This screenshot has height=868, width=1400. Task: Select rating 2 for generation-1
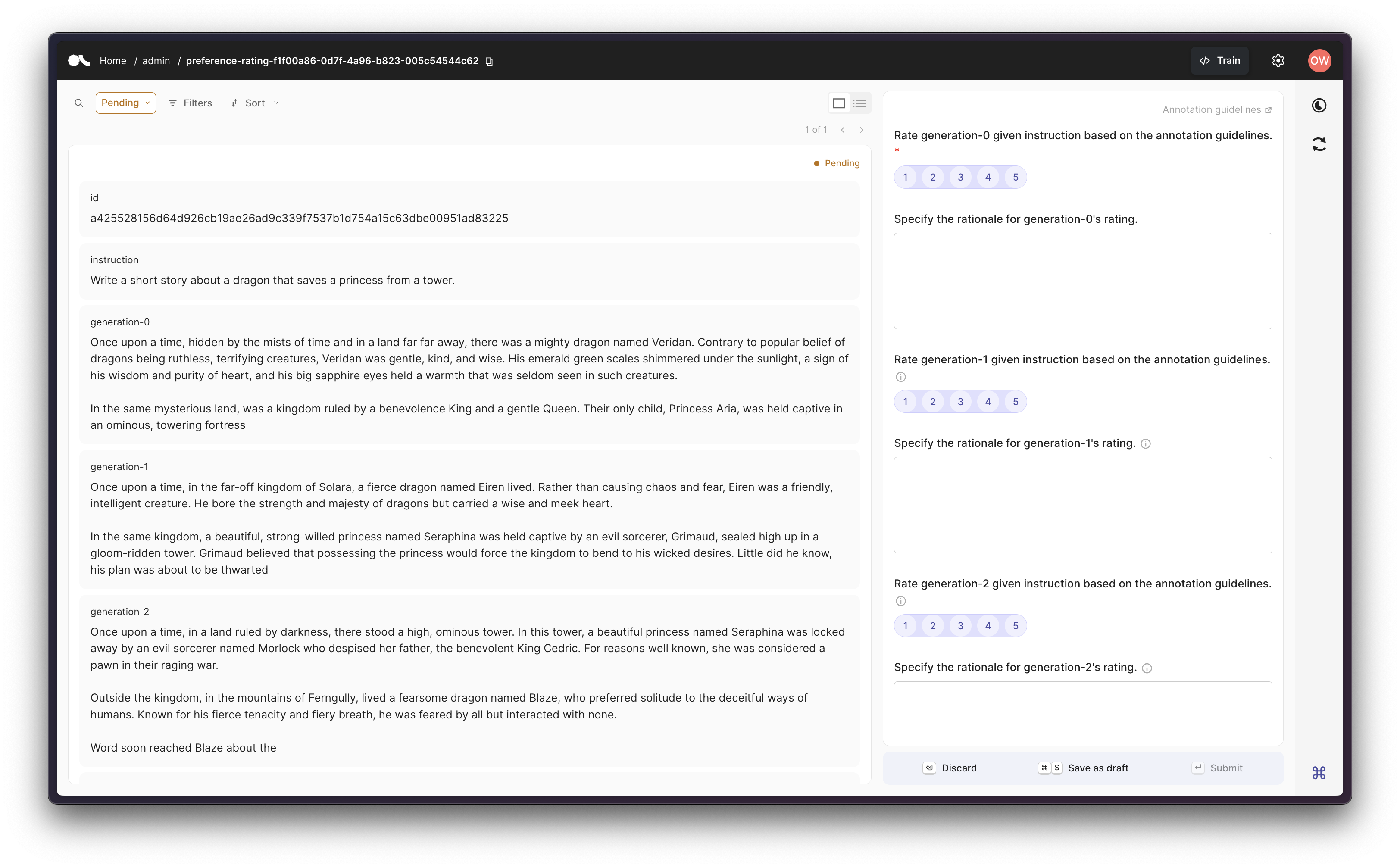point(932,401)
